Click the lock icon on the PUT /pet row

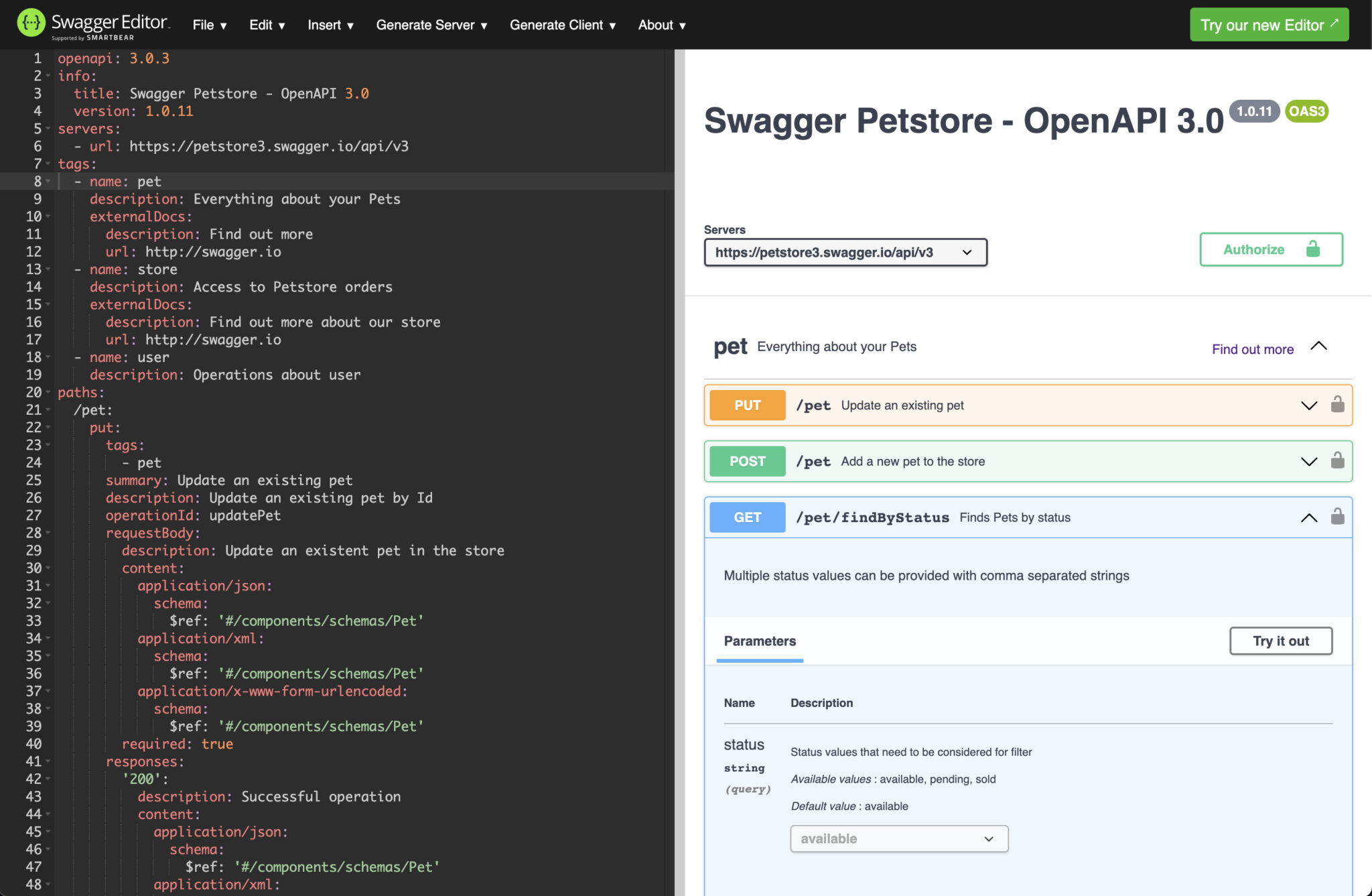click(x=1337, y=404)
